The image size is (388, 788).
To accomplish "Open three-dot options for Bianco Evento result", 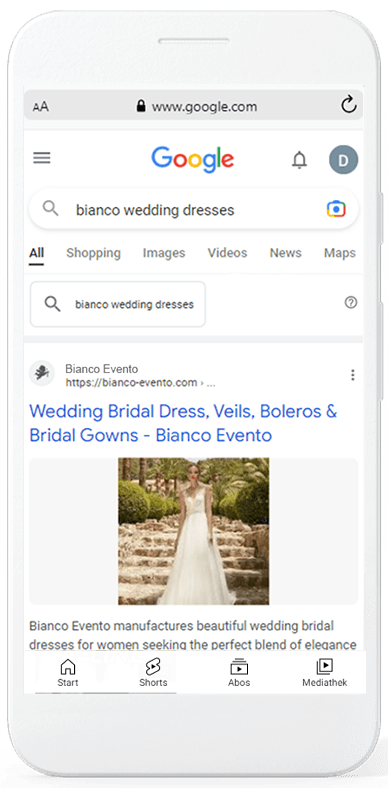I will pos(353,375).
